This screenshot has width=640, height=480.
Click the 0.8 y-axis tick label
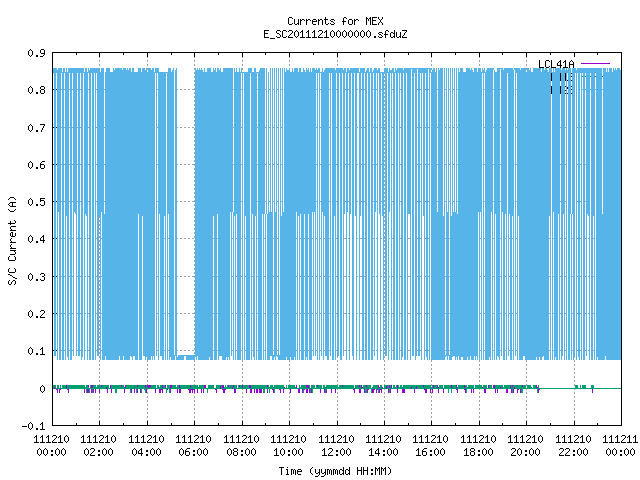point(36,90)
